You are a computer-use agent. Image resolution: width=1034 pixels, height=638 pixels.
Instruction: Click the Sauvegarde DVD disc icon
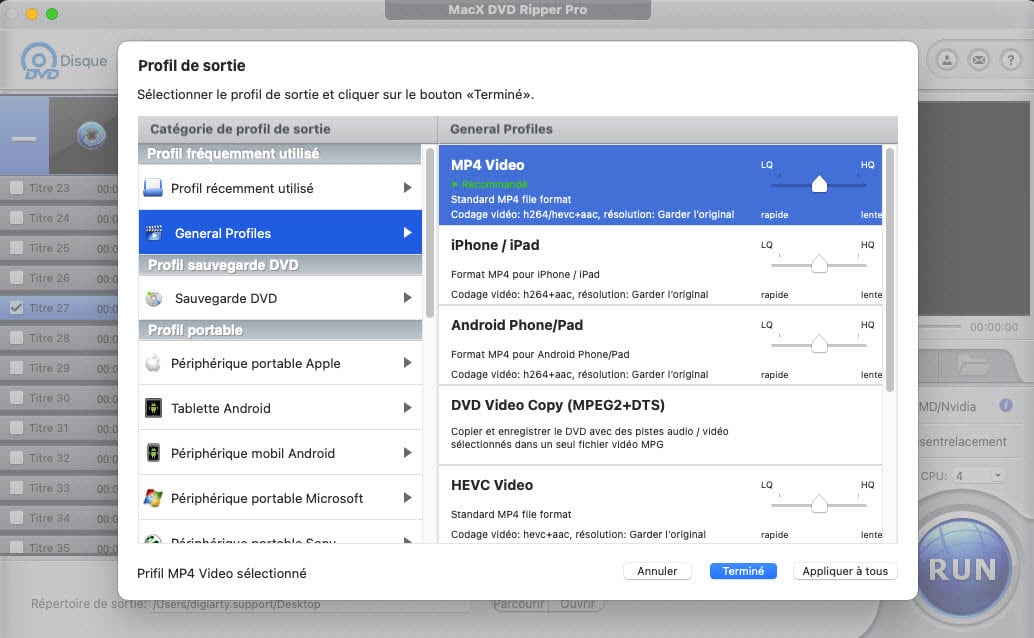pos(154,298)
